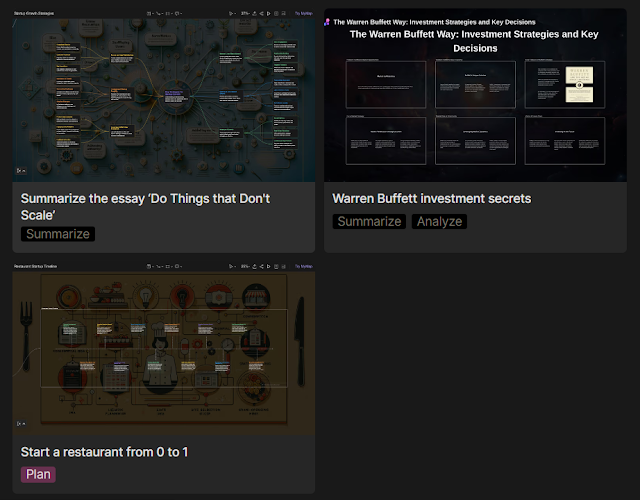Select the Analyze tag on the Warren Buffett card
This screenshot has width=640, height=500.
pyautogui.click(x=439, y=221)
